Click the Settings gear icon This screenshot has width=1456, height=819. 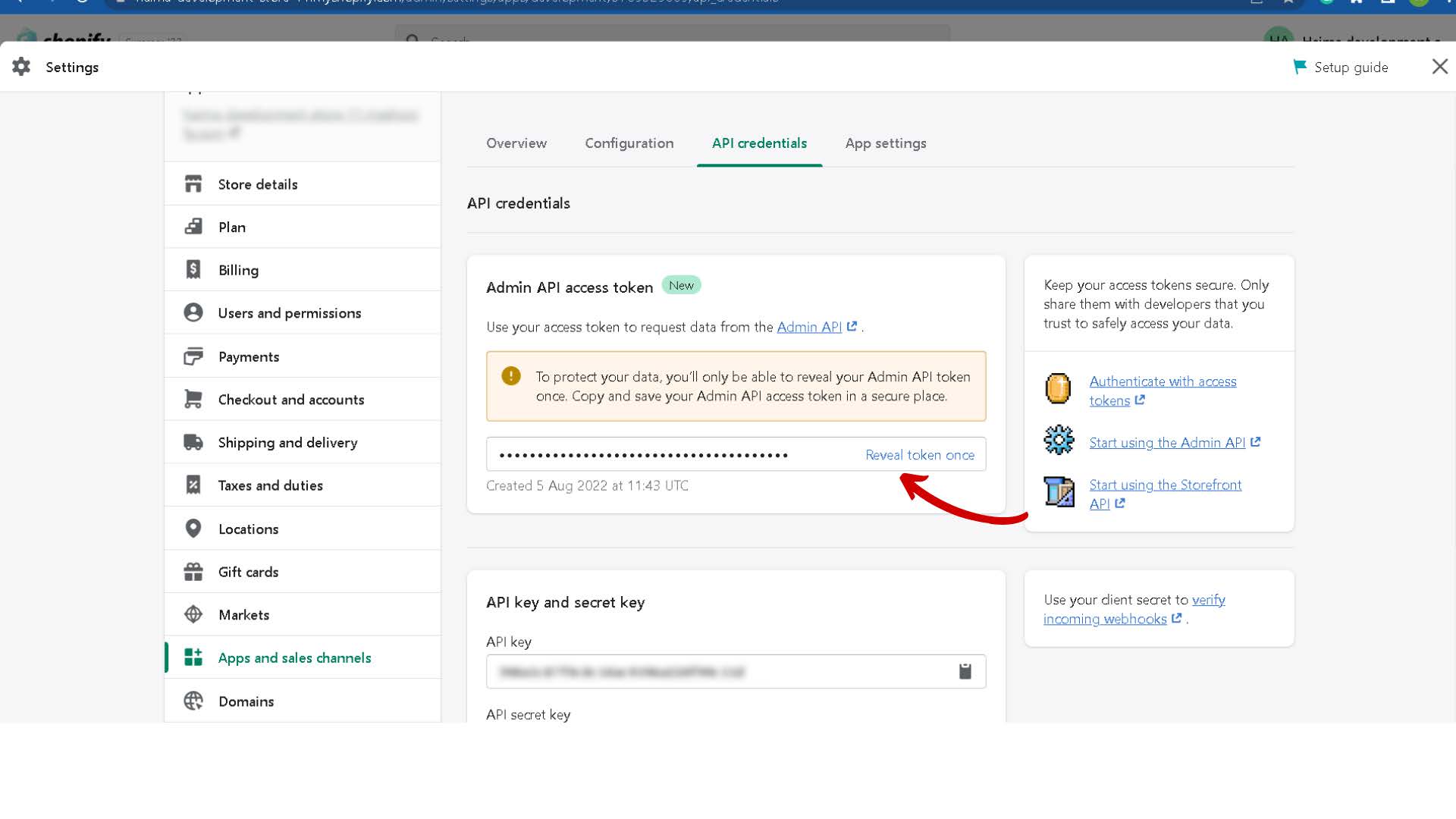pos(21,67)
